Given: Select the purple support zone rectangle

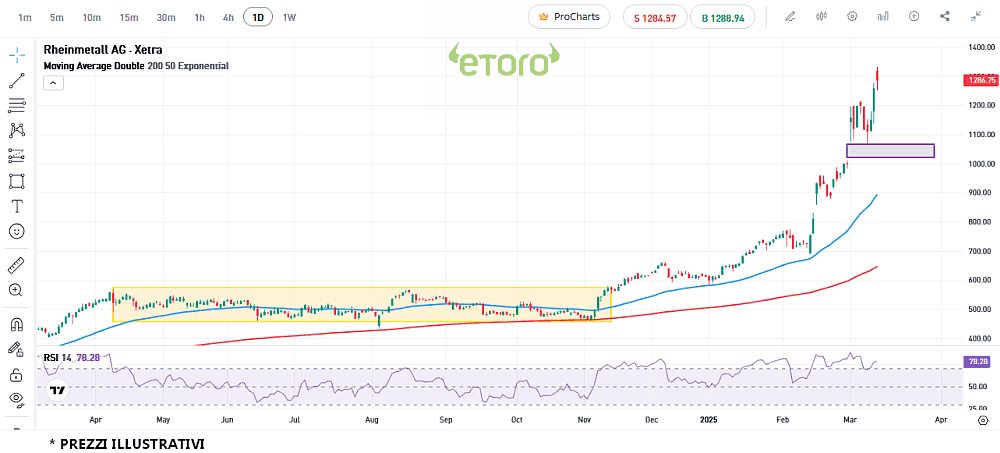Looking at the screenshot, I should 890,151.
